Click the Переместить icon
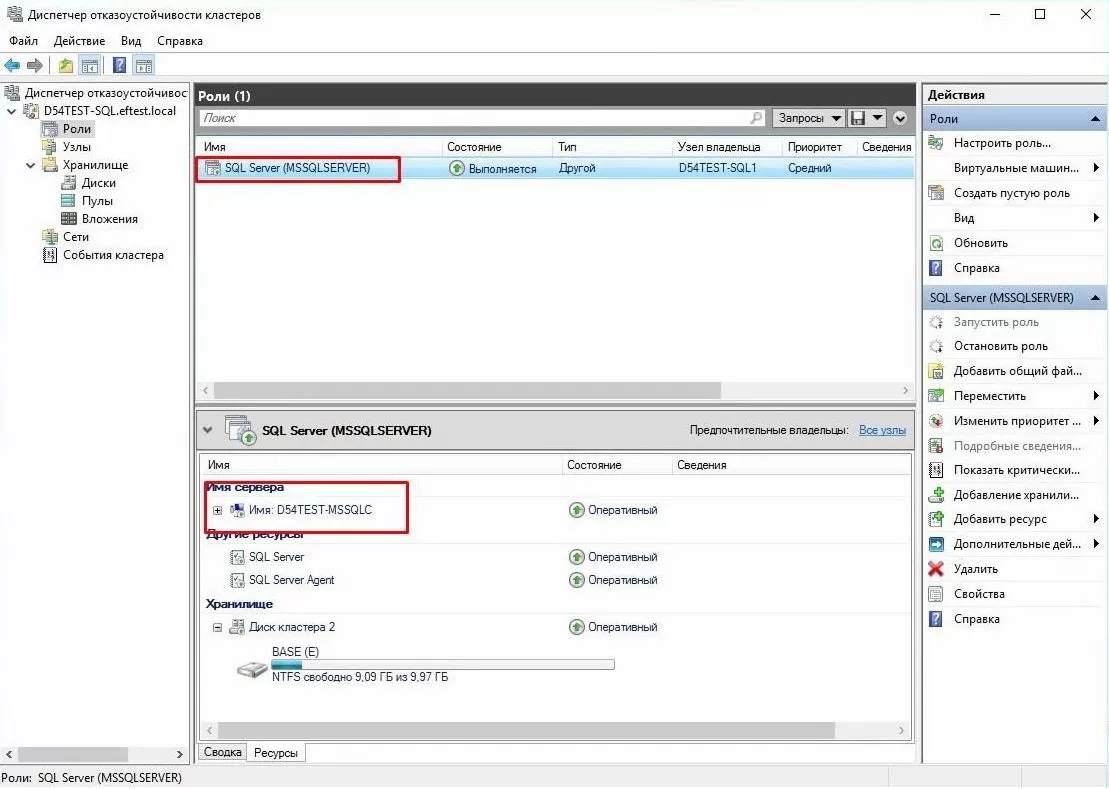Viewport: 1109px width, 789px height. 936,396
